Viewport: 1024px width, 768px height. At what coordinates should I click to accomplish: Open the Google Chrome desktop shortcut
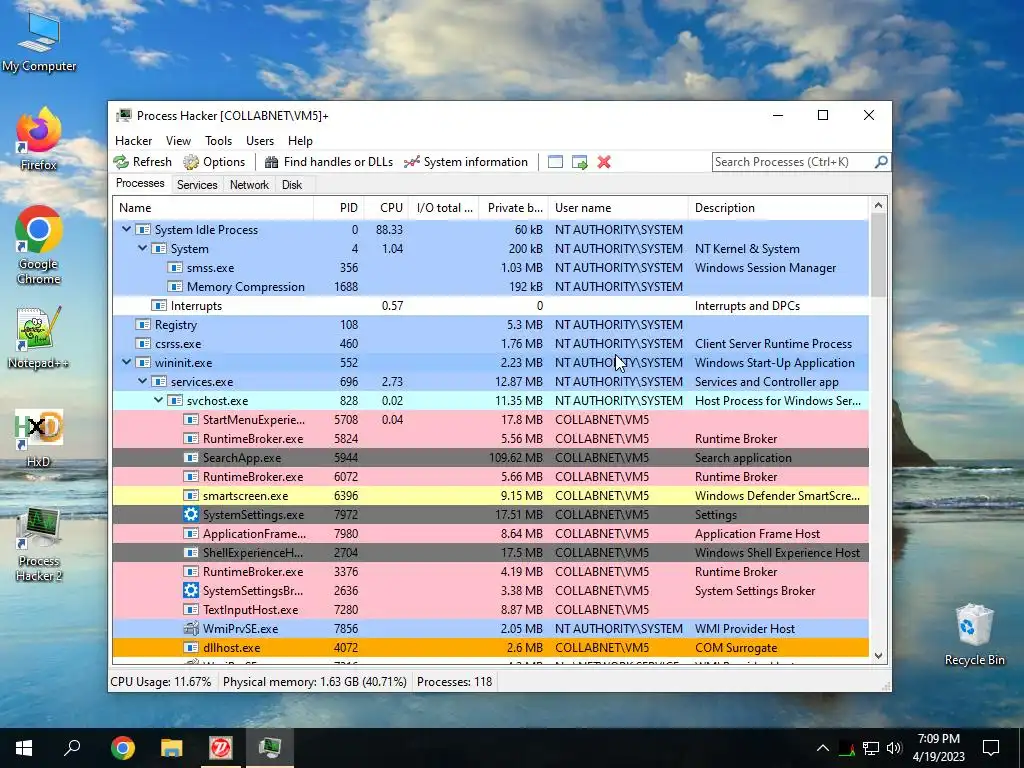click(x=39, y=245)
